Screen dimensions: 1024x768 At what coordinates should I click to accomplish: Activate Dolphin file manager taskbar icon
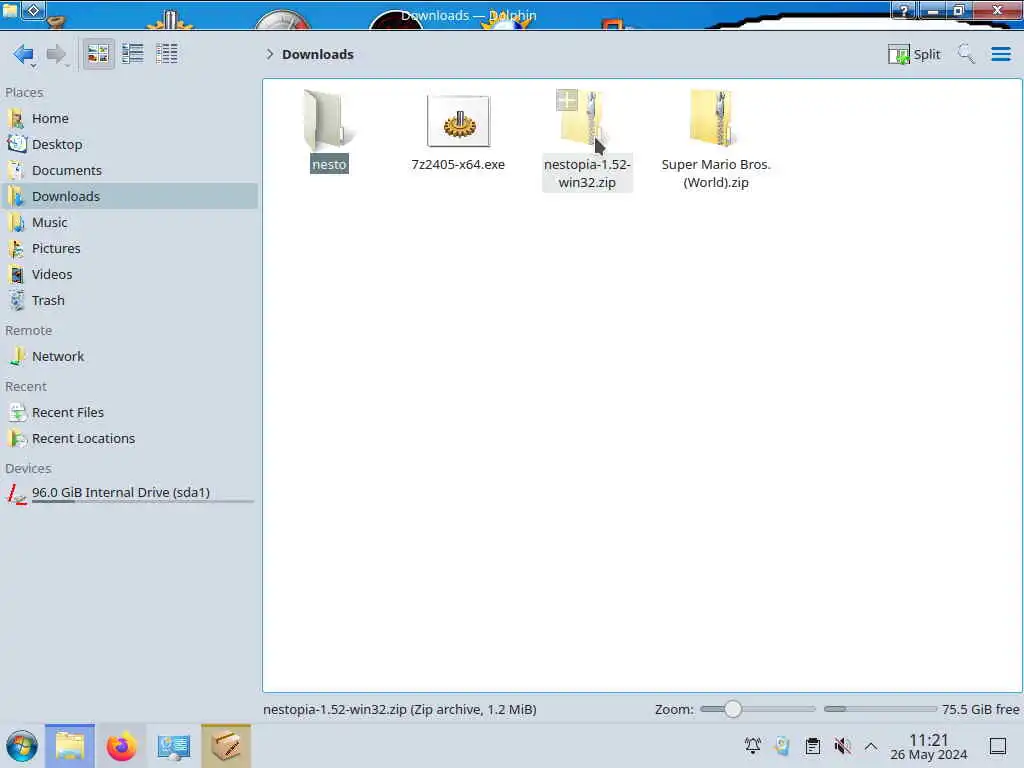[x=70, y=746]
